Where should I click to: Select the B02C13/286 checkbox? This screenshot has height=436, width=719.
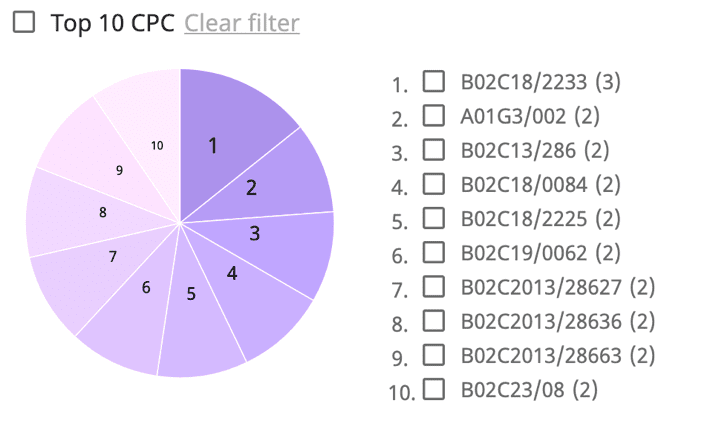click(434, 149)
